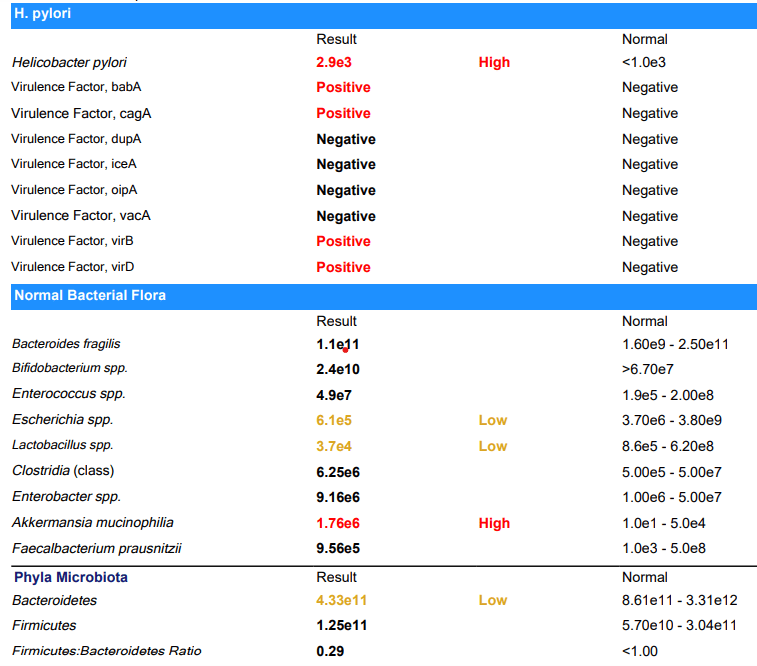Select Bacteroidetes result 4.33e11
Viewport: 757px width, 666px height.
pyautogui.click(x=341, y=601)
